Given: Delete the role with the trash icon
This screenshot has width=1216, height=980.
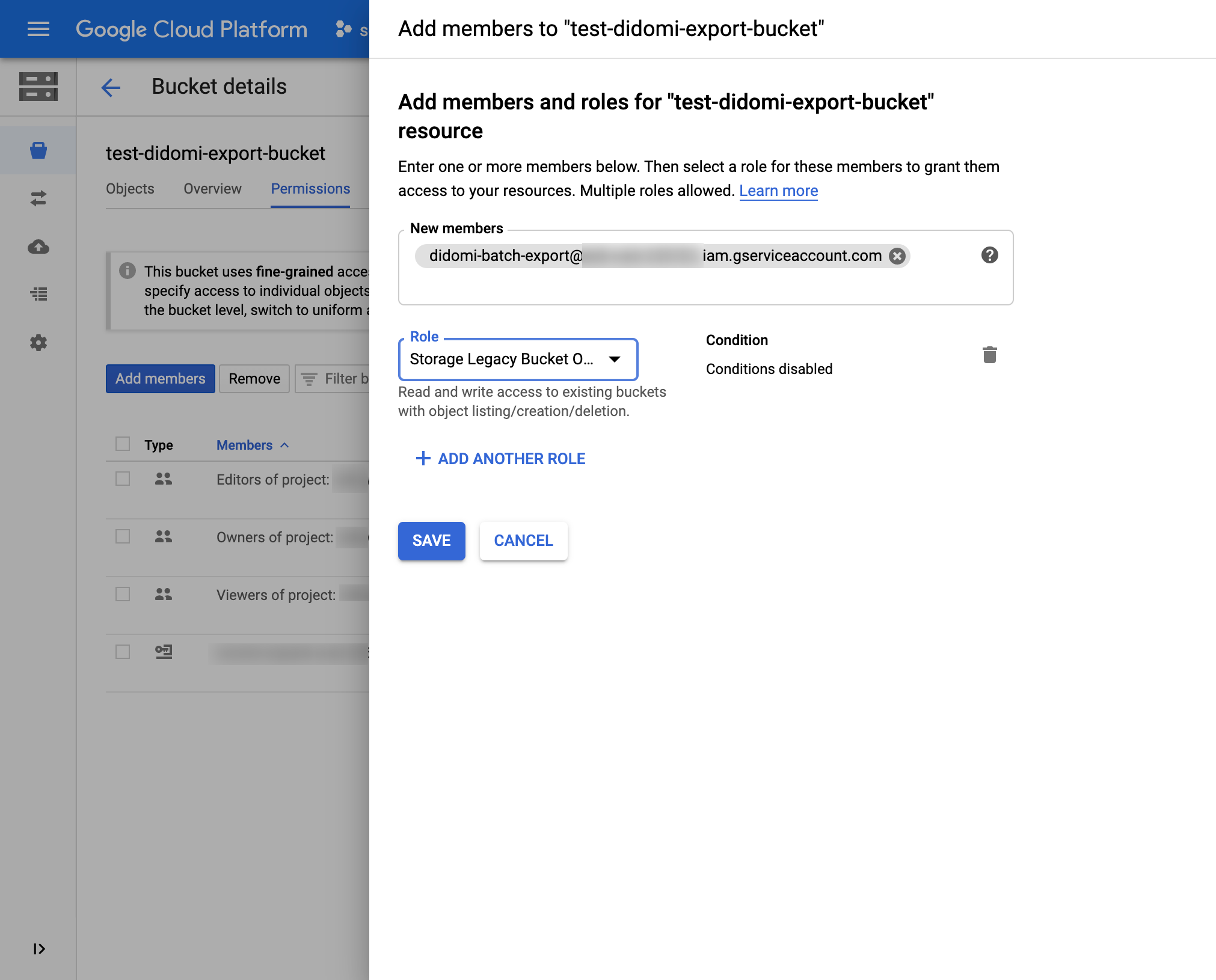Looking at the screenshot, I should click(990, 355).
